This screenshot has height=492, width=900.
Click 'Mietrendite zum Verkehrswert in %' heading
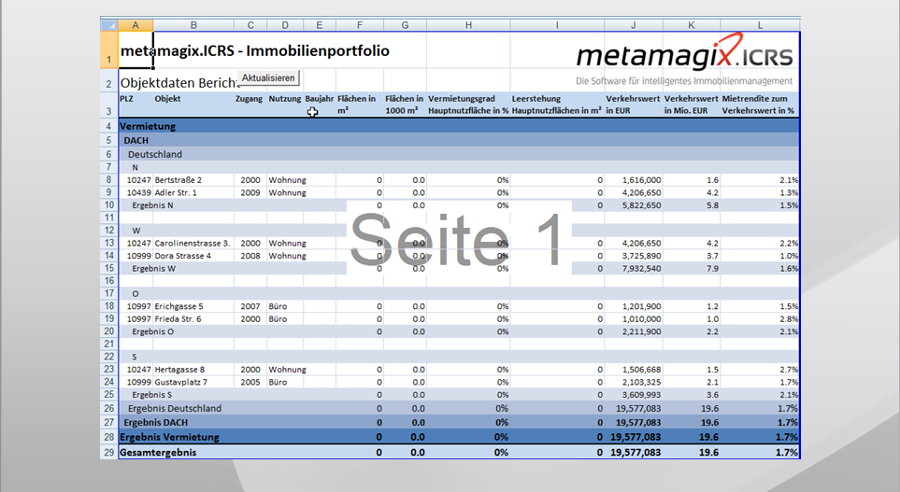(x=760, y=104)
